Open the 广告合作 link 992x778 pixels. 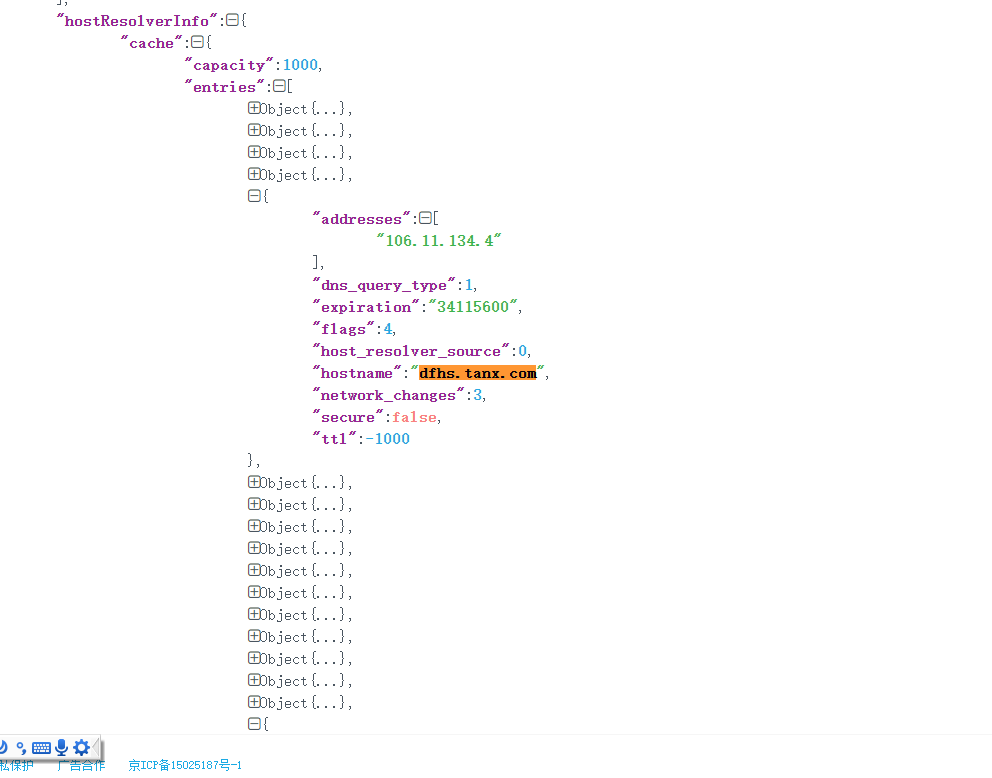80,765
